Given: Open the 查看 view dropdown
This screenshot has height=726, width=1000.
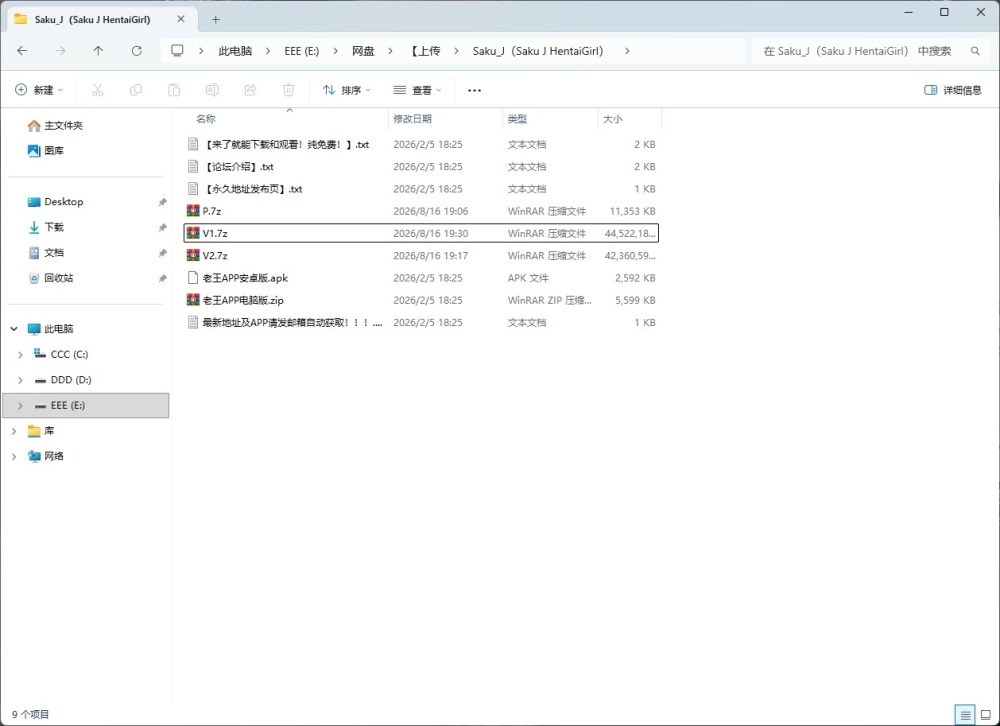Looking at the screenshot, I should click(417, 90).
